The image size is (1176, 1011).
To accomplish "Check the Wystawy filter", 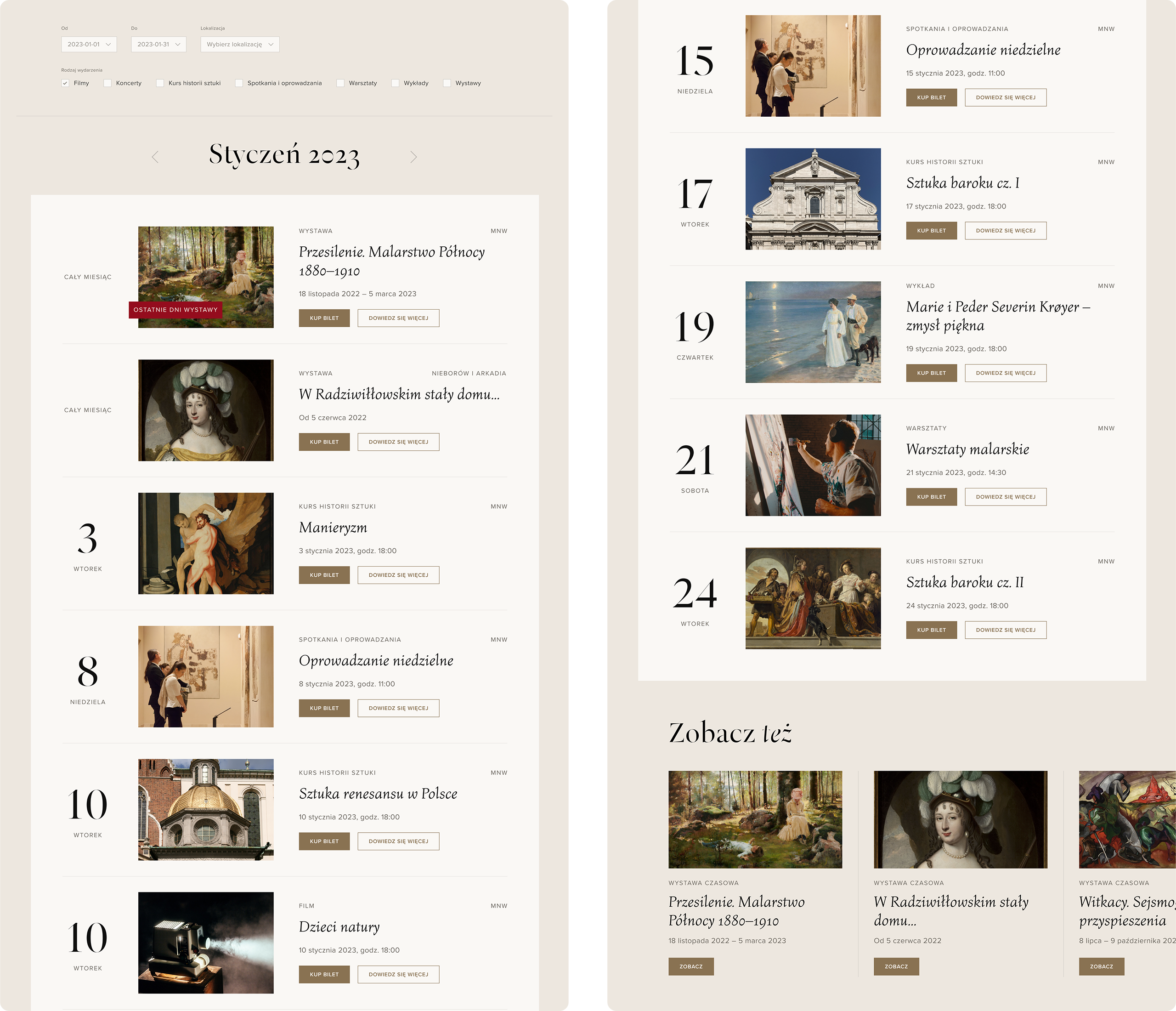I will coord(447,83).
